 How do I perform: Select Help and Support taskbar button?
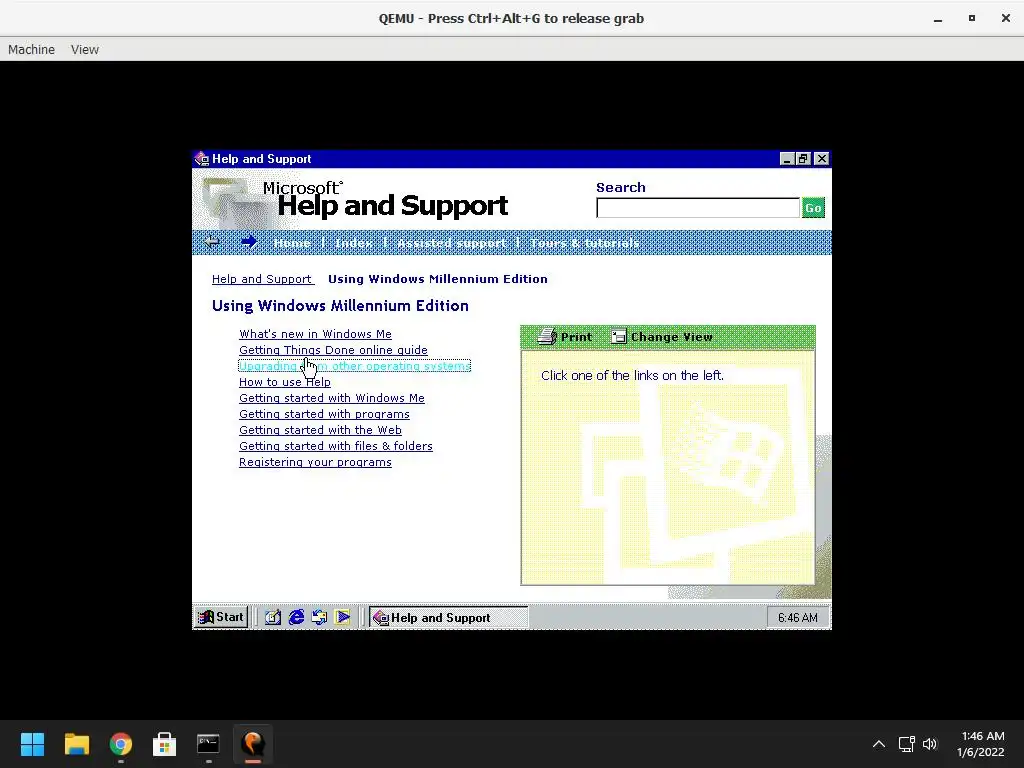(449, 617)
